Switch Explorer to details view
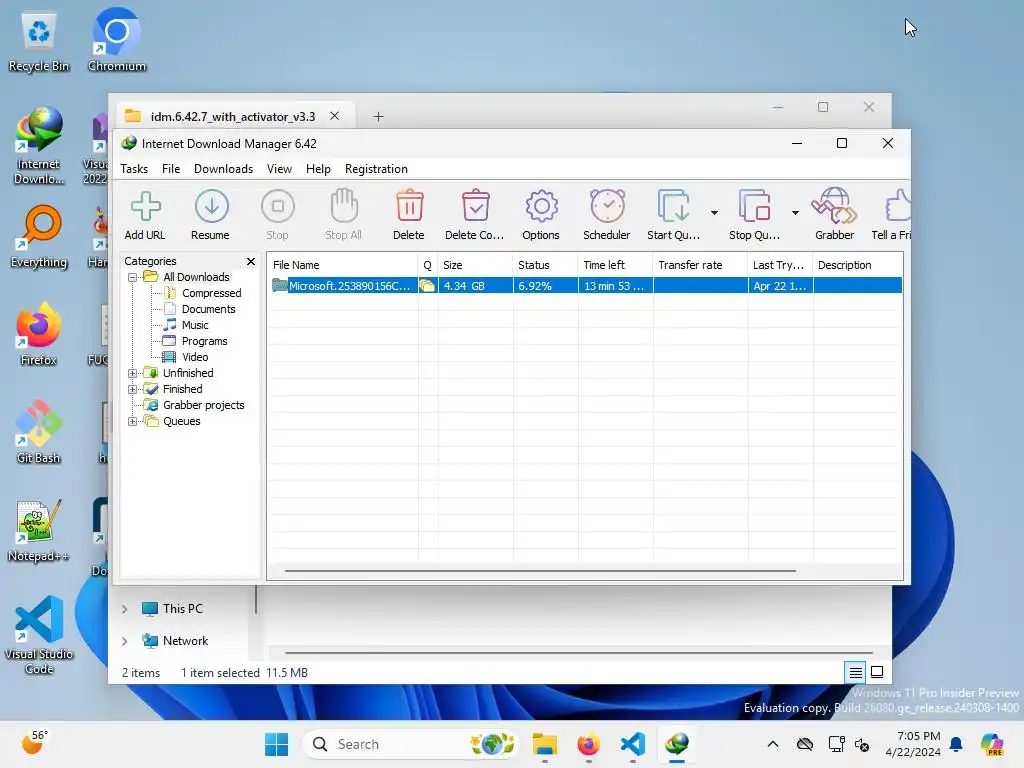The height and width of the screenshot is (768, 1024). coord(856,672)
